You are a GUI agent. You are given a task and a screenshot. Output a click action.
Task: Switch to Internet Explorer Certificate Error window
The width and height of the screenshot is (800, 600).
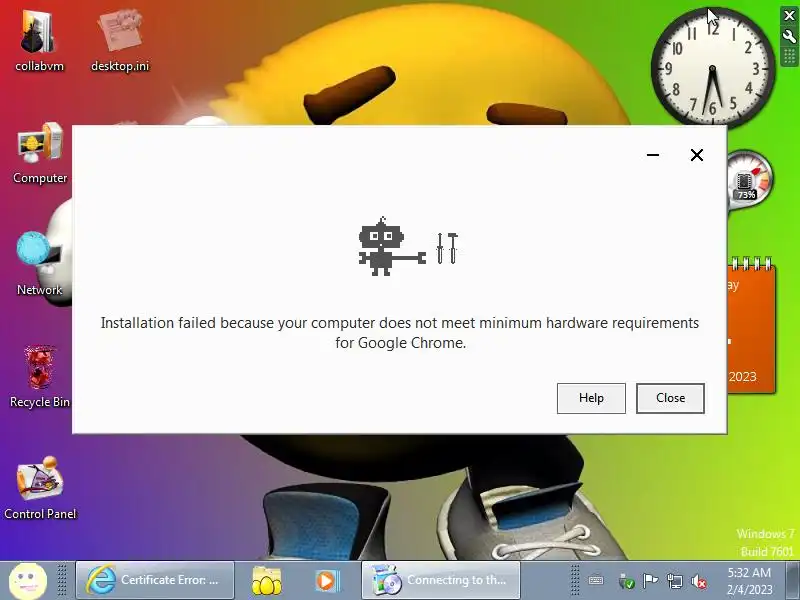point(155,580)
